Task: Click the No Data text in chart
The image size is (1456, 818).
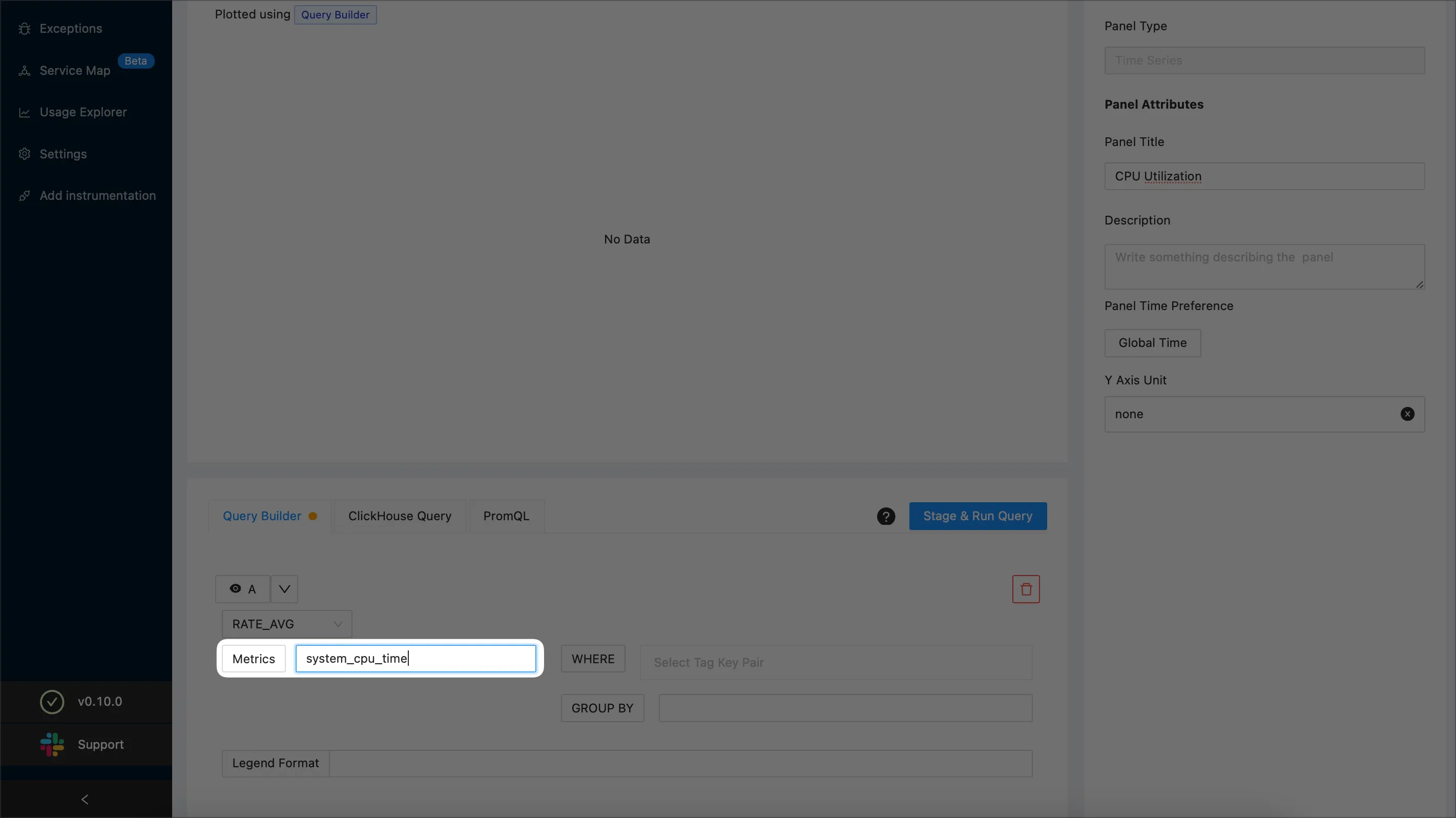Action: click(627, 240)
